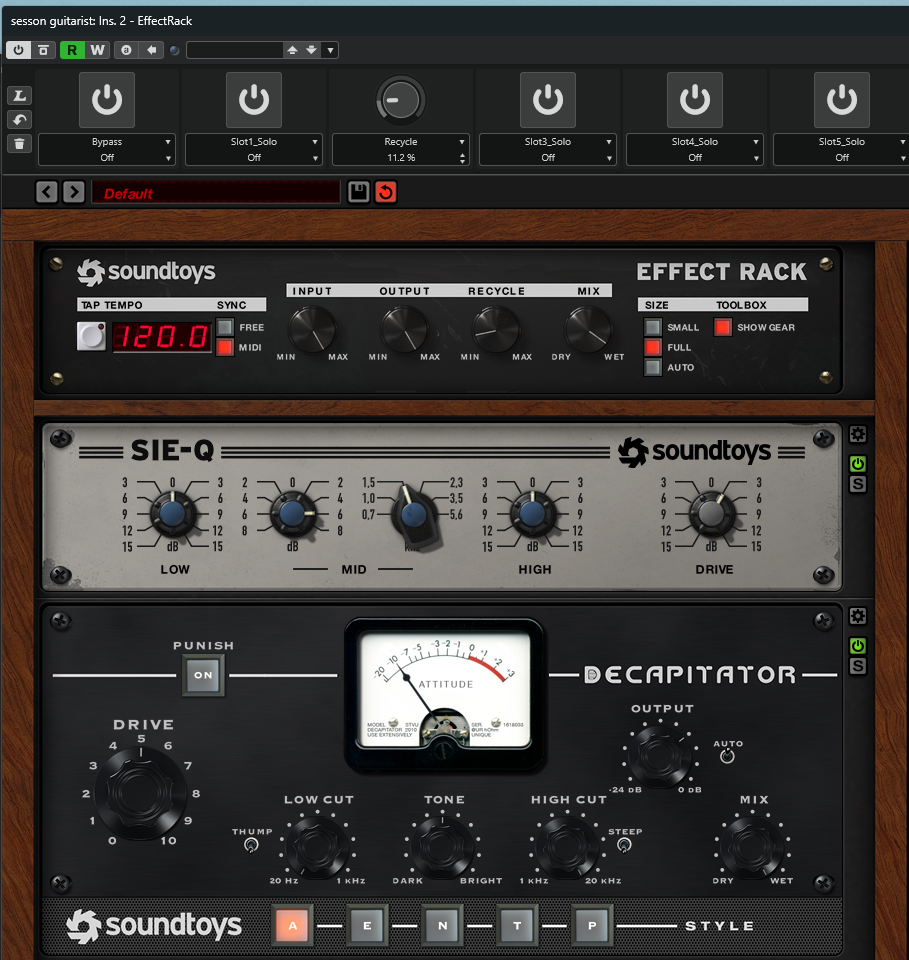Select MIDI sync mode

tap(225, 347)
